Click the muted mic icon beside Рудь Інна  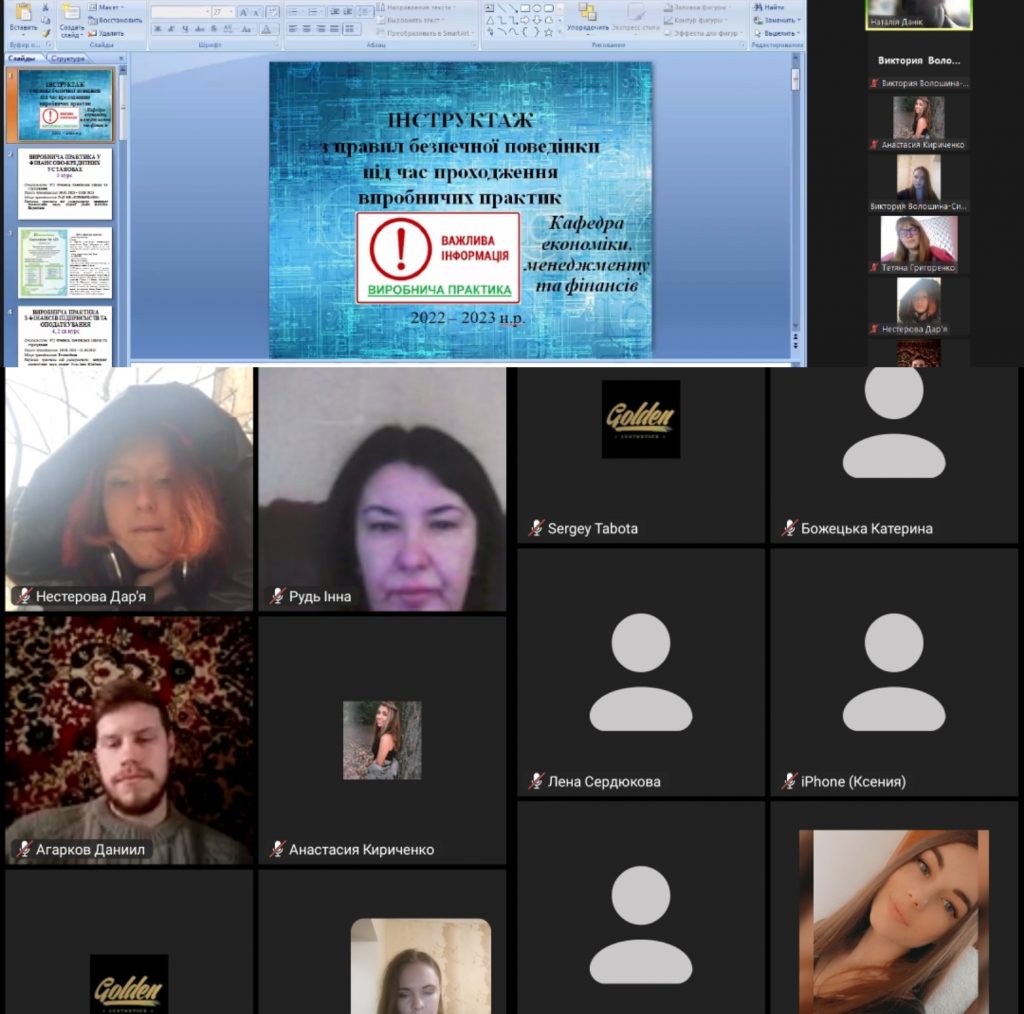tap(277, 596)
